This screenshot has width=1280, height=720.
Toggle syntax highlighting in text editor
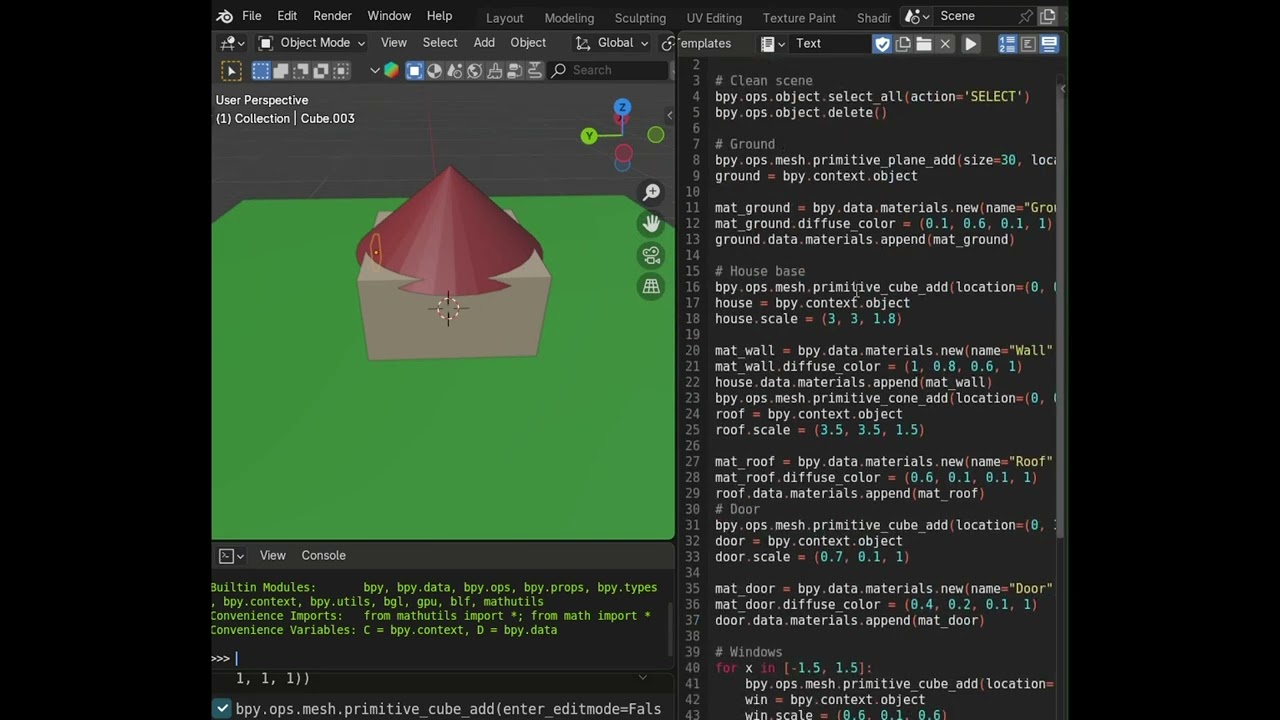(x=1049, y=44)
